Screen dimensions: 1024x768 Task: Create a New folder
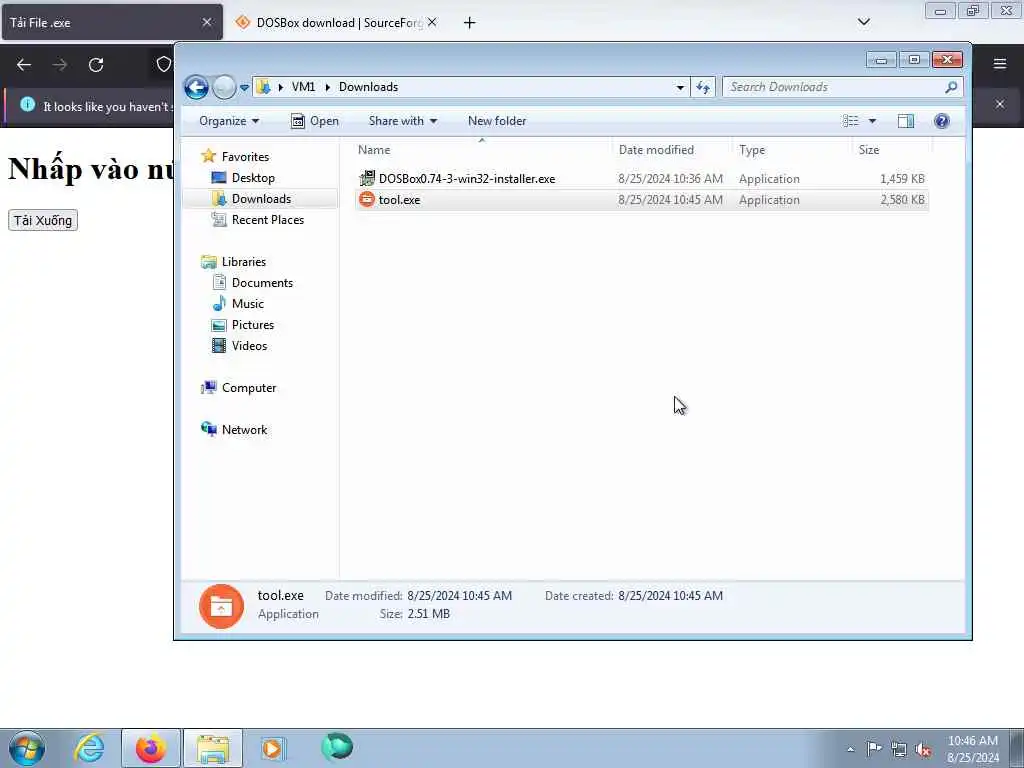coord(497,121)
